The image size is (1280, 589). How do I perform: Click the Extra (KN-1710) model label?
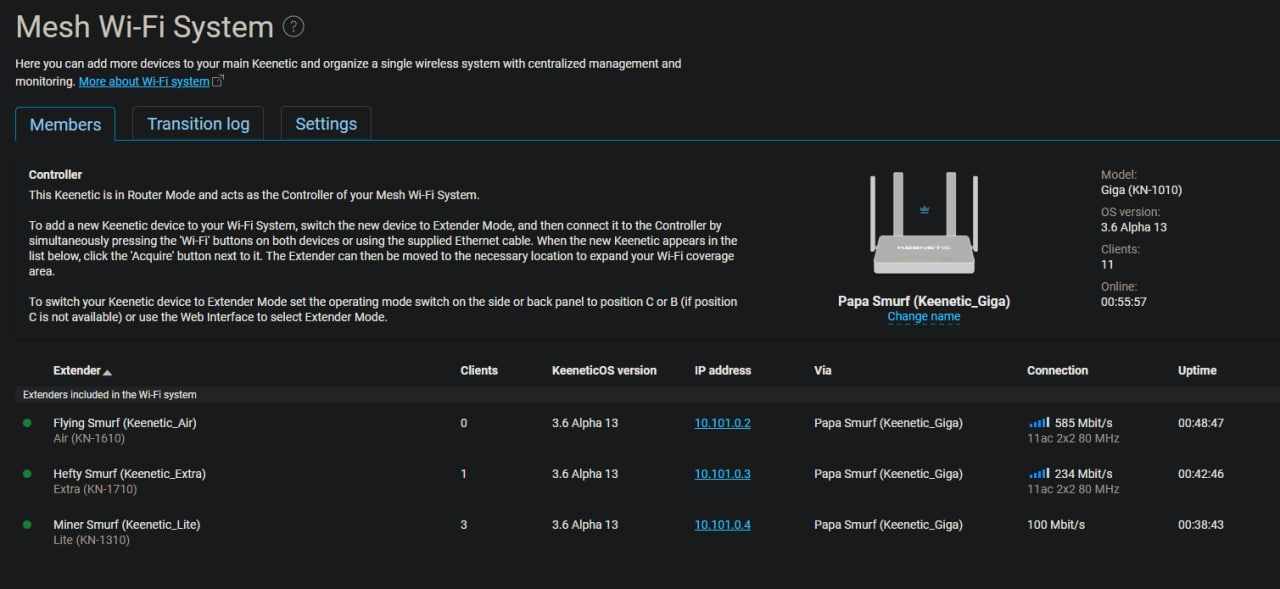(95, 490)
